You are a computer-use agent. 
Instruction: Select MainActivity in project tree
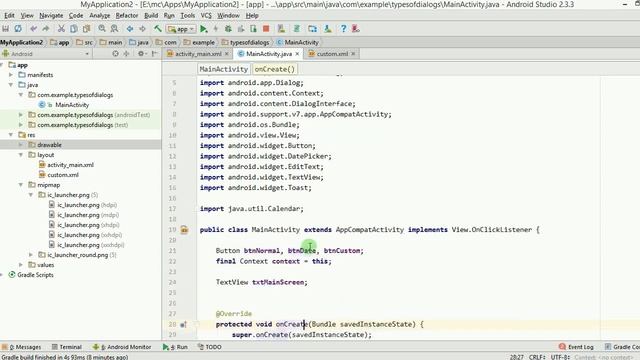72,105
